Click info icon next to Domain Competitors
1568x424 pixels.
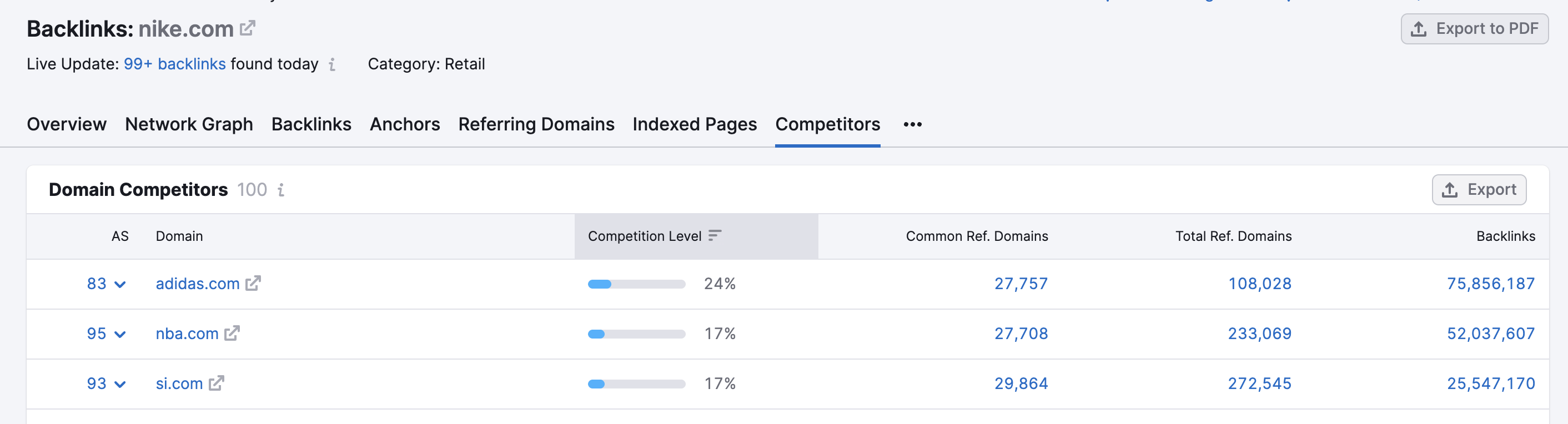click(280, 190)
